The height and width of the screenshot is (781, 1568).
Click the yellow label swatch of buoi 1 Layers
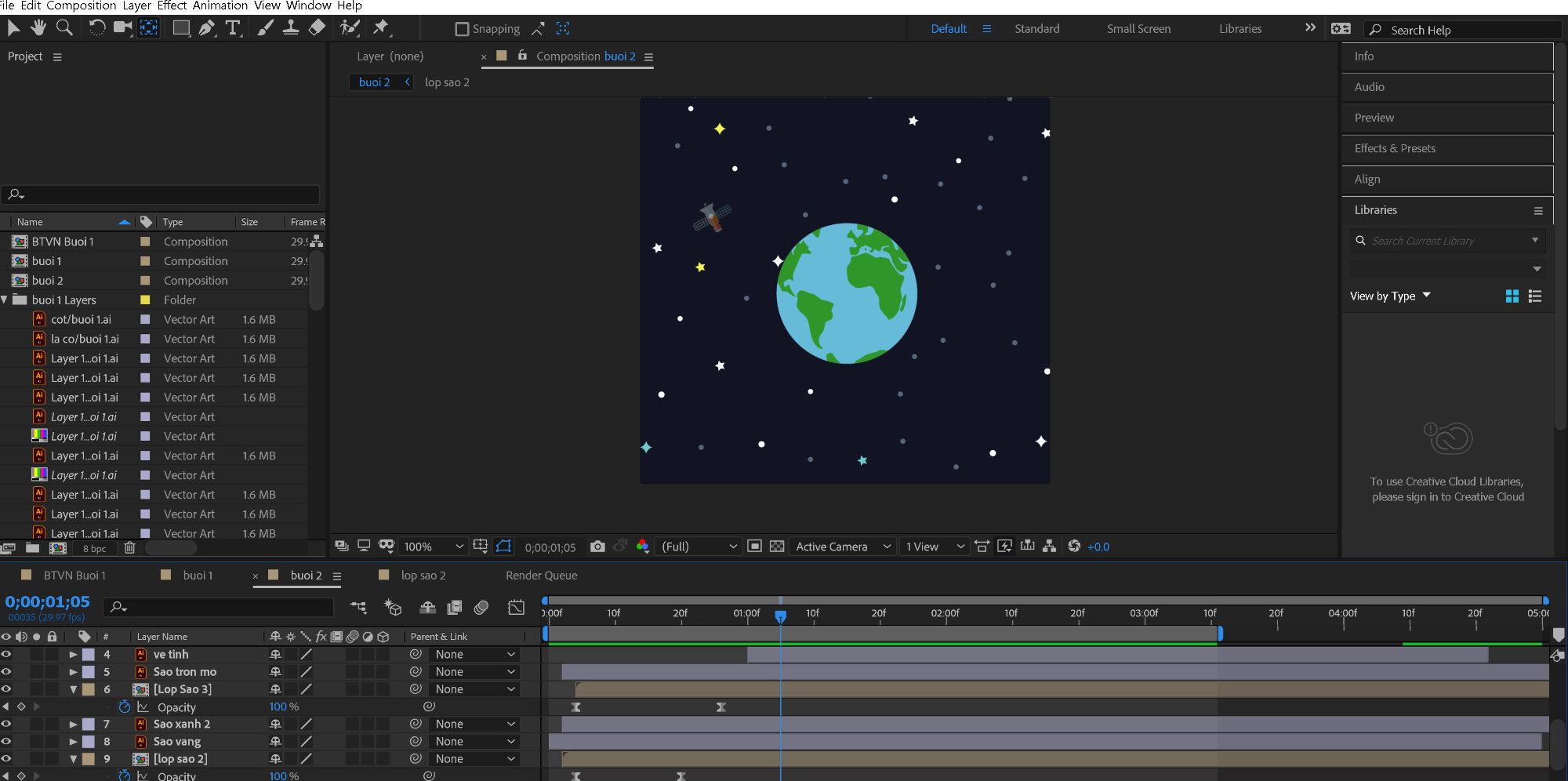coord(145,300)
